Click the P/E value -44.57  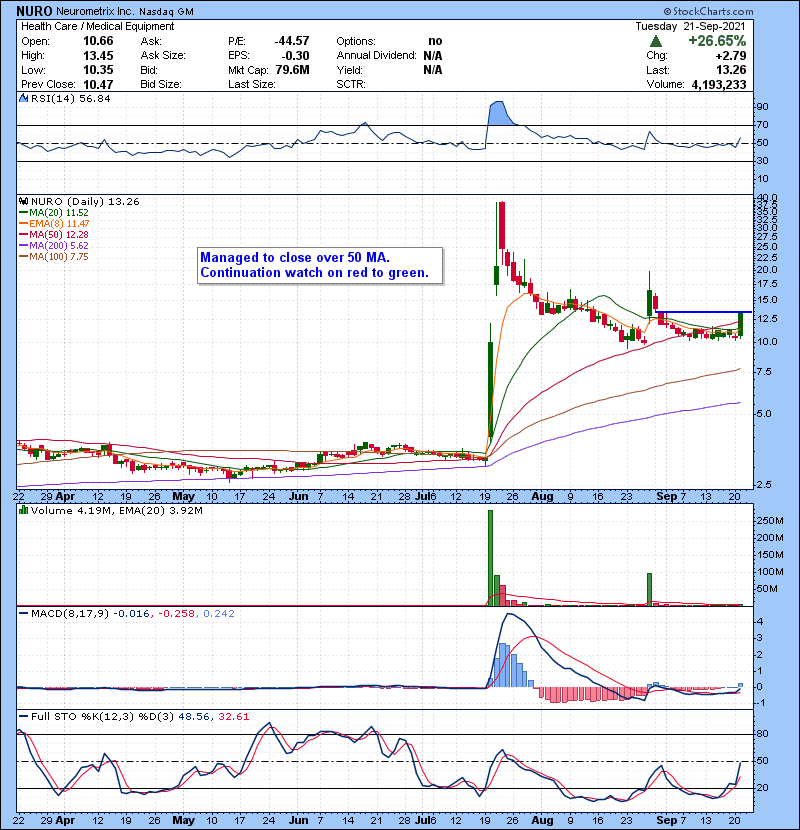[x=292, y=41]
